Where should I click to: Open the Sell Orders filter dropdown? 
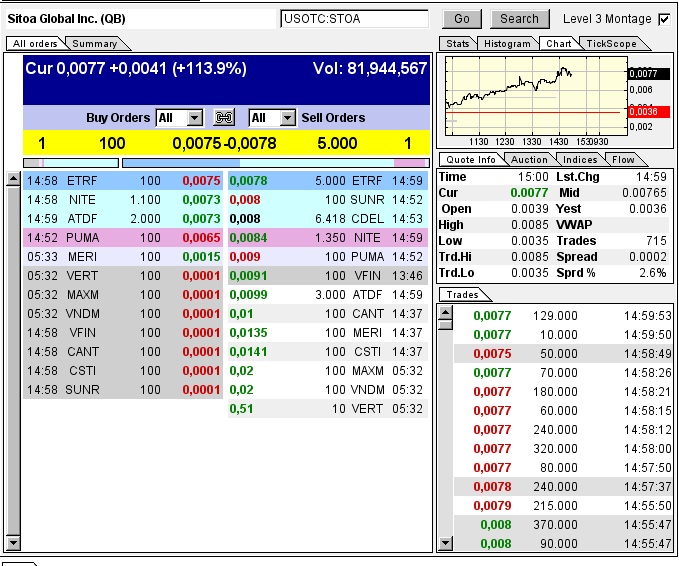287,118
